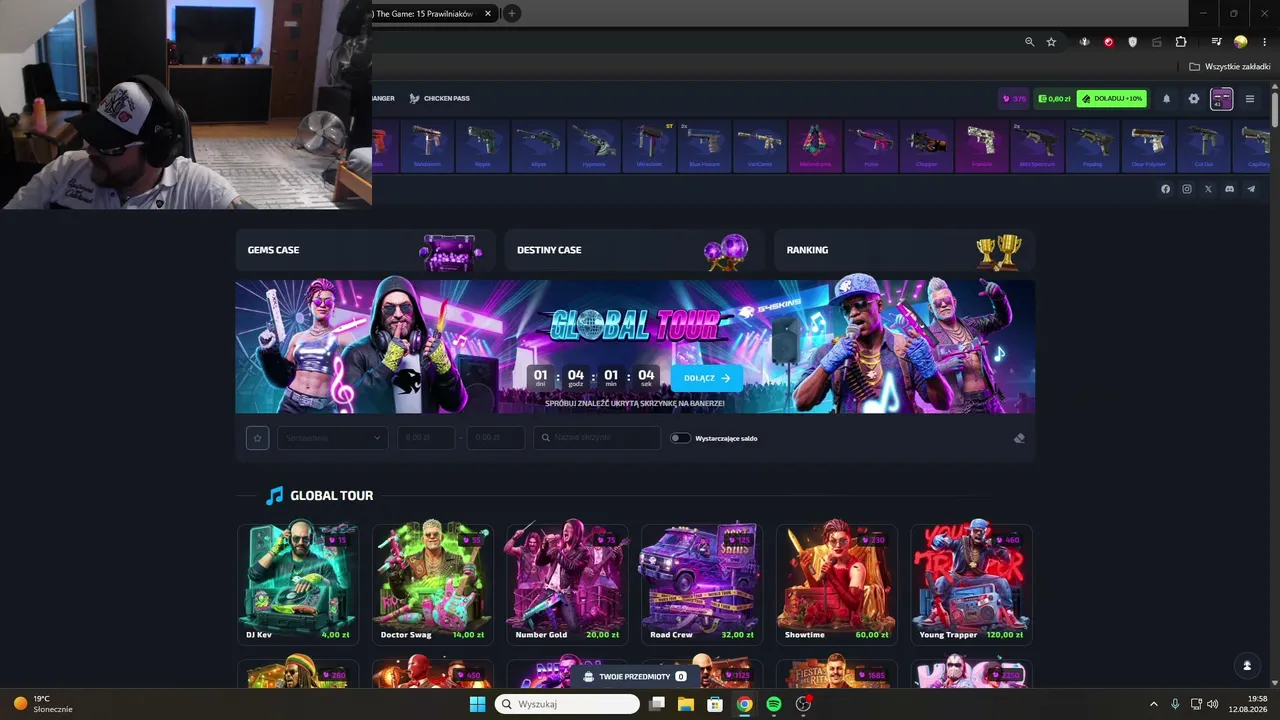Open the notifications bell icon
1280x720 pixels.
point(1166,99)
